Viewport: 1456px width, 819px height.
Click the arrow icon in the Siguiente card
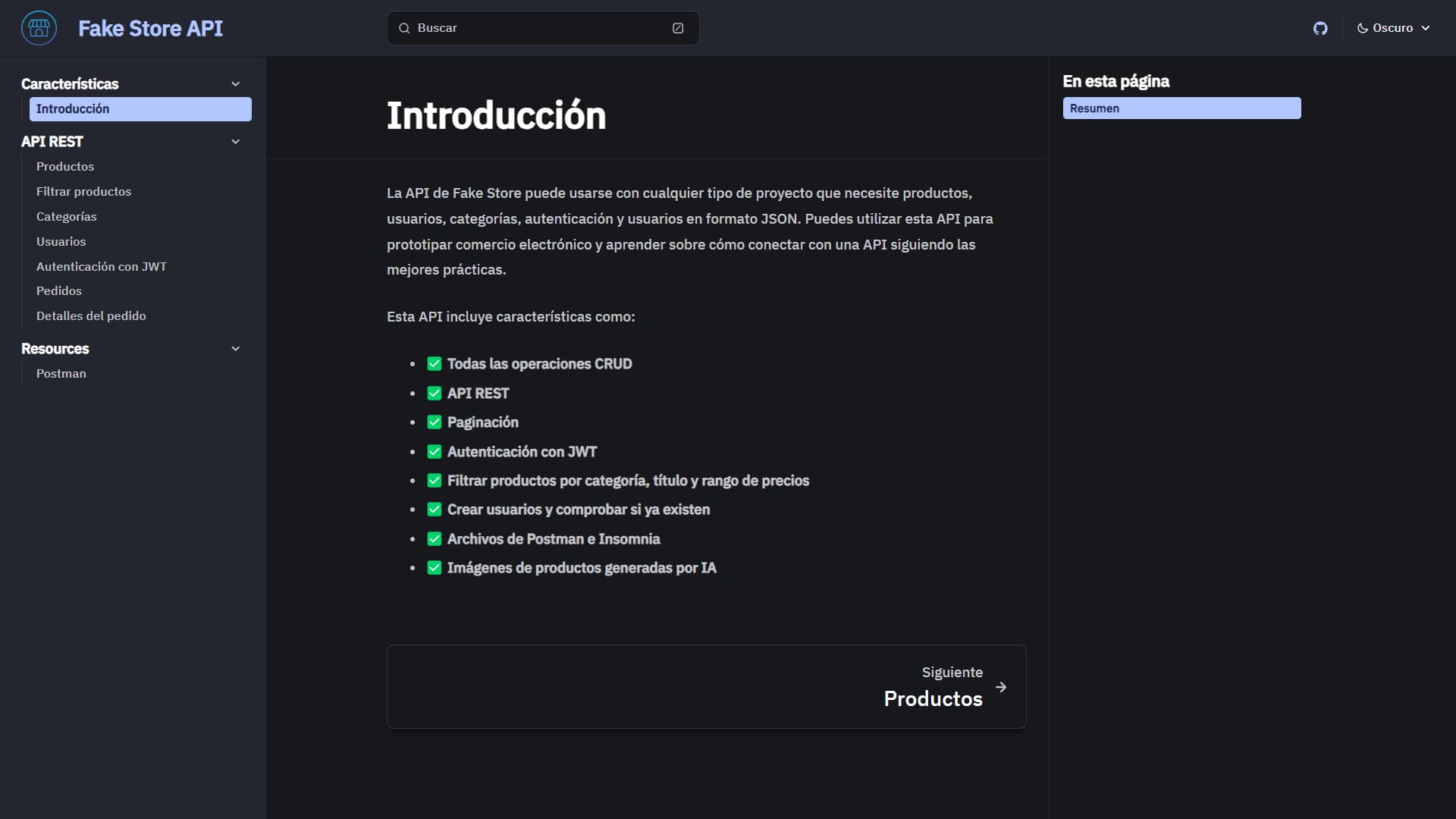tap(1001, 687)
